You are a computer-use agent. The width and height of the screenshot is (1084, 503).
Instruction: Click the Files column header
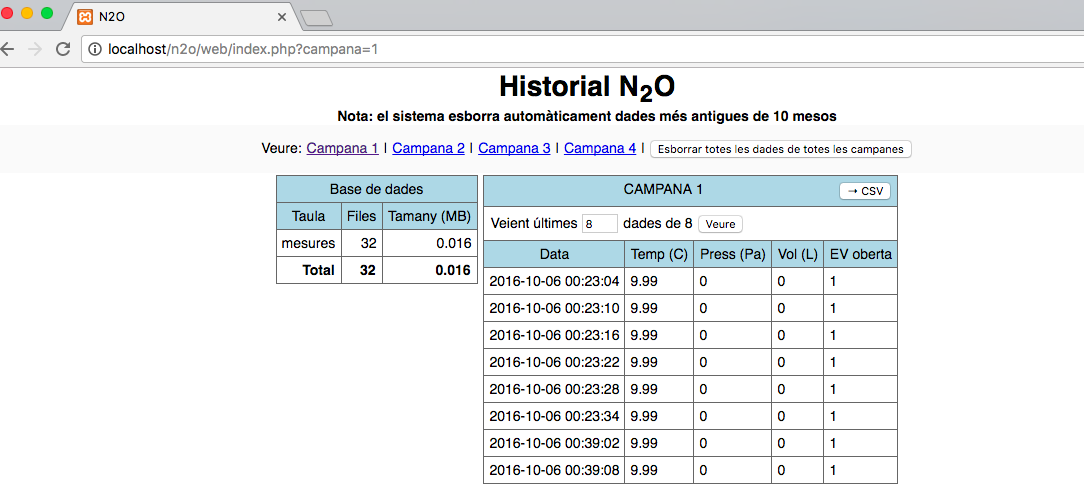pyautogui.click(x=362, y=216)
